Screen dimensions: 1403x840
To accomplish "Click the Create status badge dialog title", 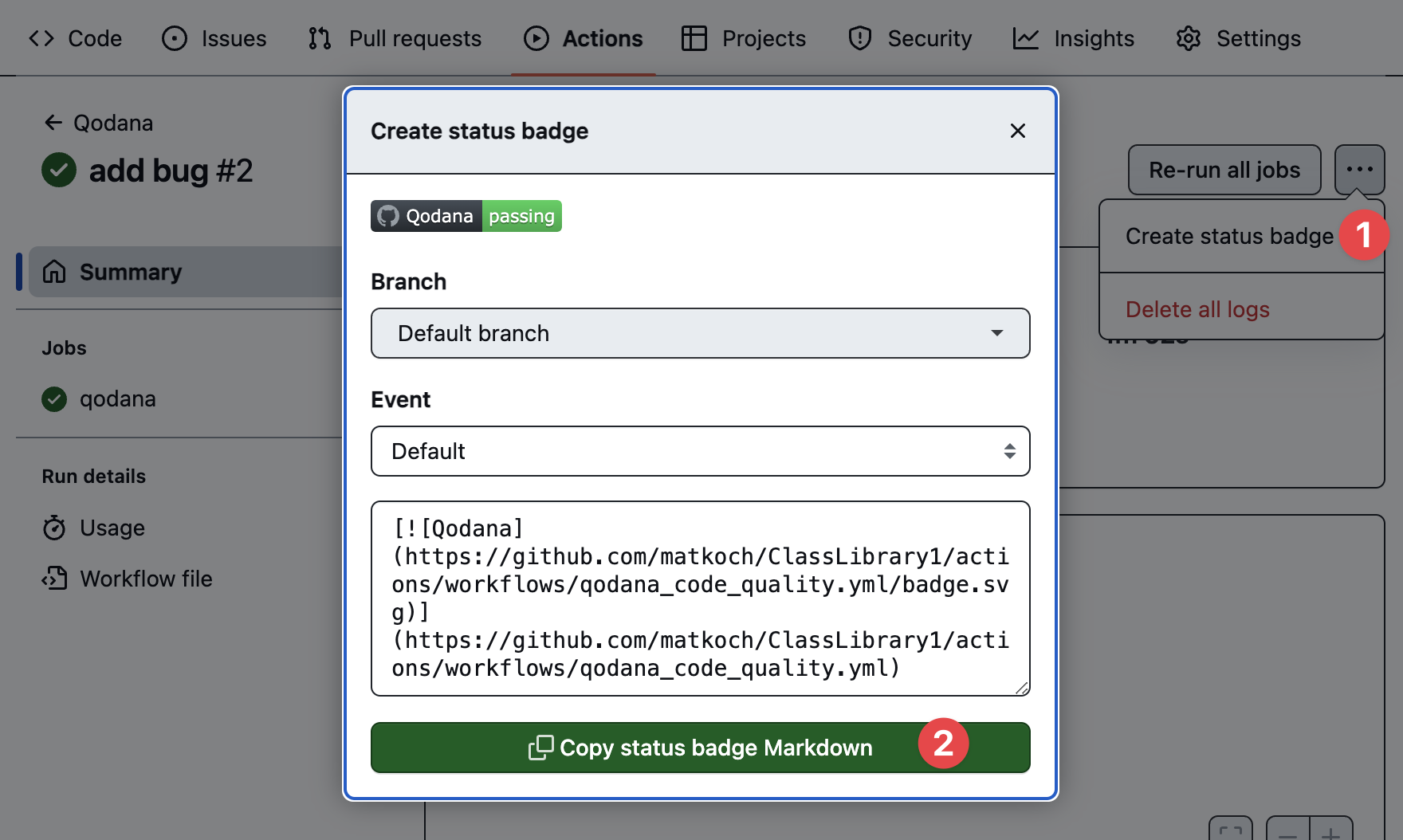I will [480, 131].
